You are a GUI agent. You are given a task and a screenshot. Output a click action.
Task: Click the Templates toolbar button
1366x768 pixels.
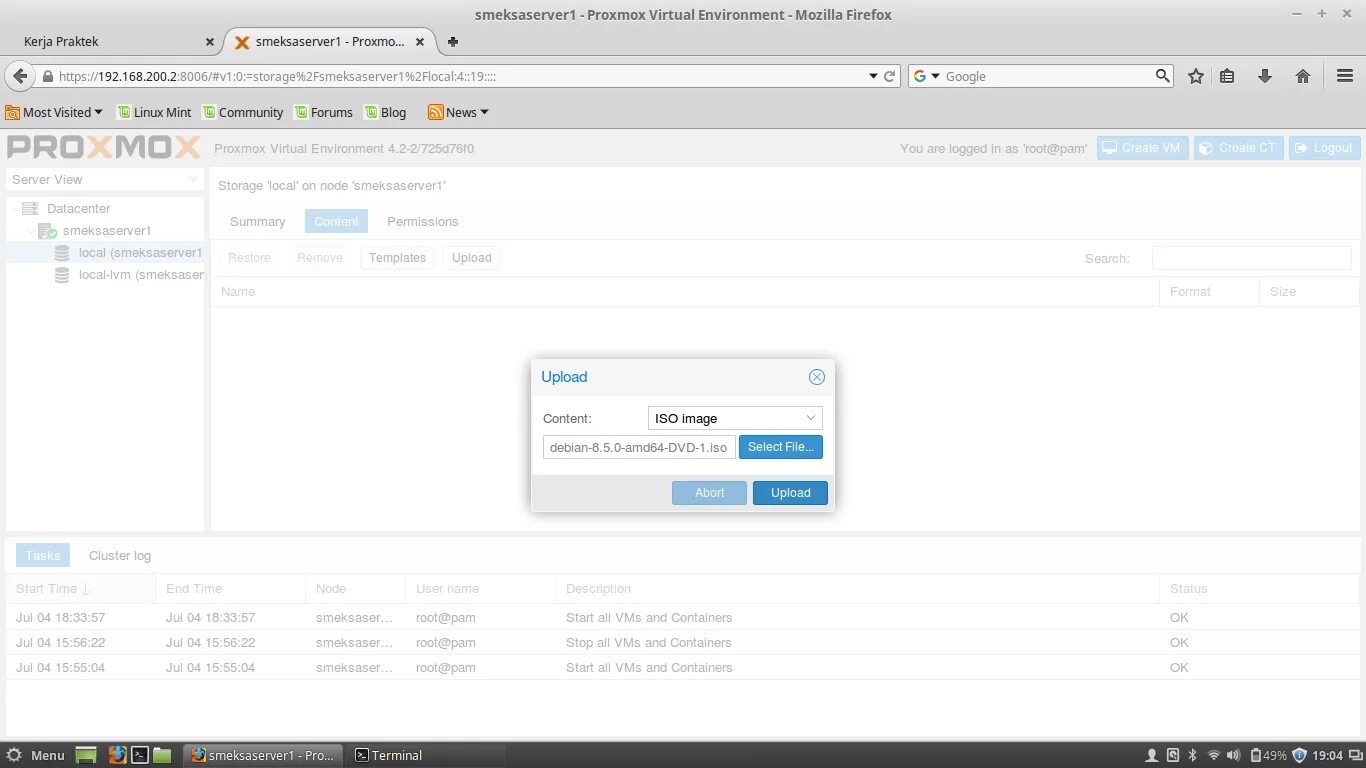397,258
